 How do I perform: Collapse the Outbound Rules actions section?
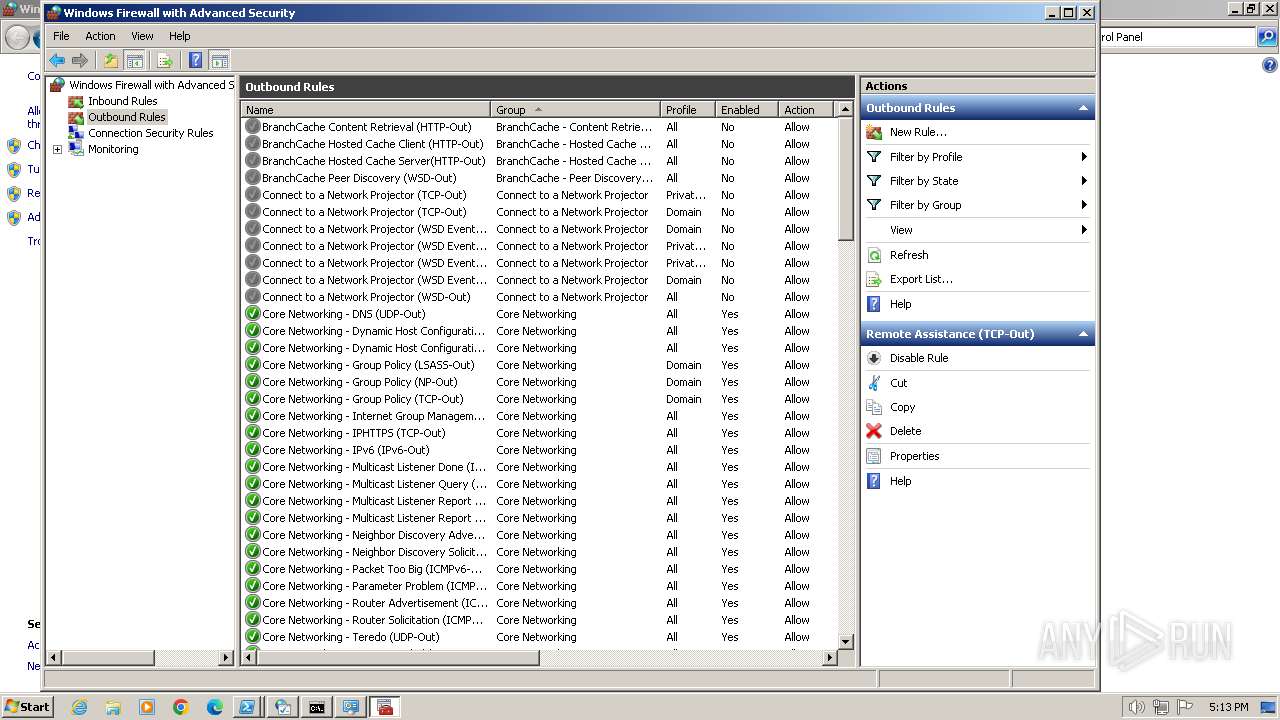point(1082,108)
